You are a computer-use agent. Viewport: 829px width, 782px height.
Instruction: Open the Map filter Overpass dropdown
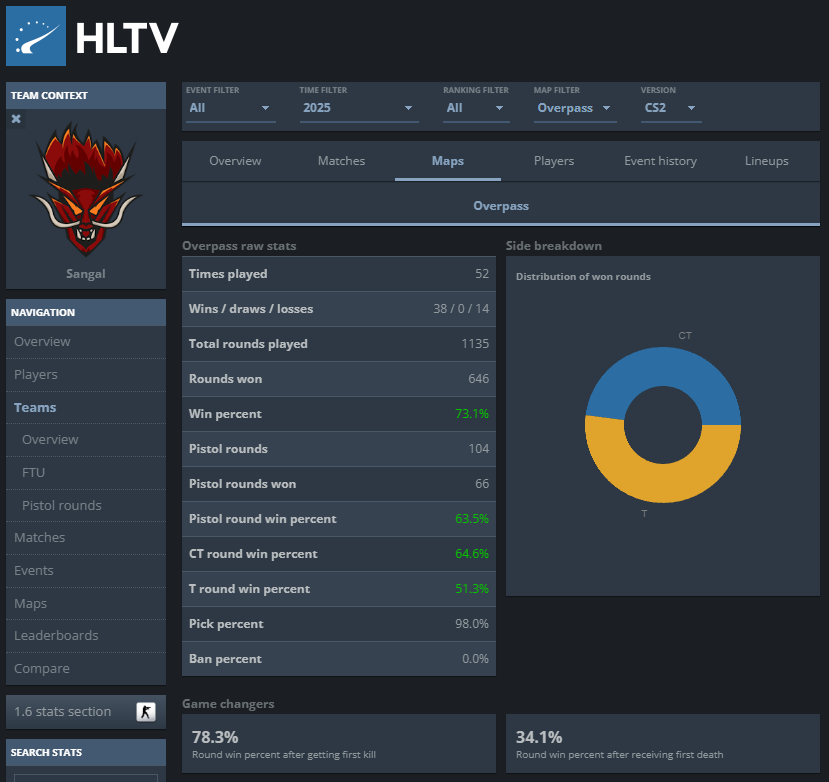point(575,108)
